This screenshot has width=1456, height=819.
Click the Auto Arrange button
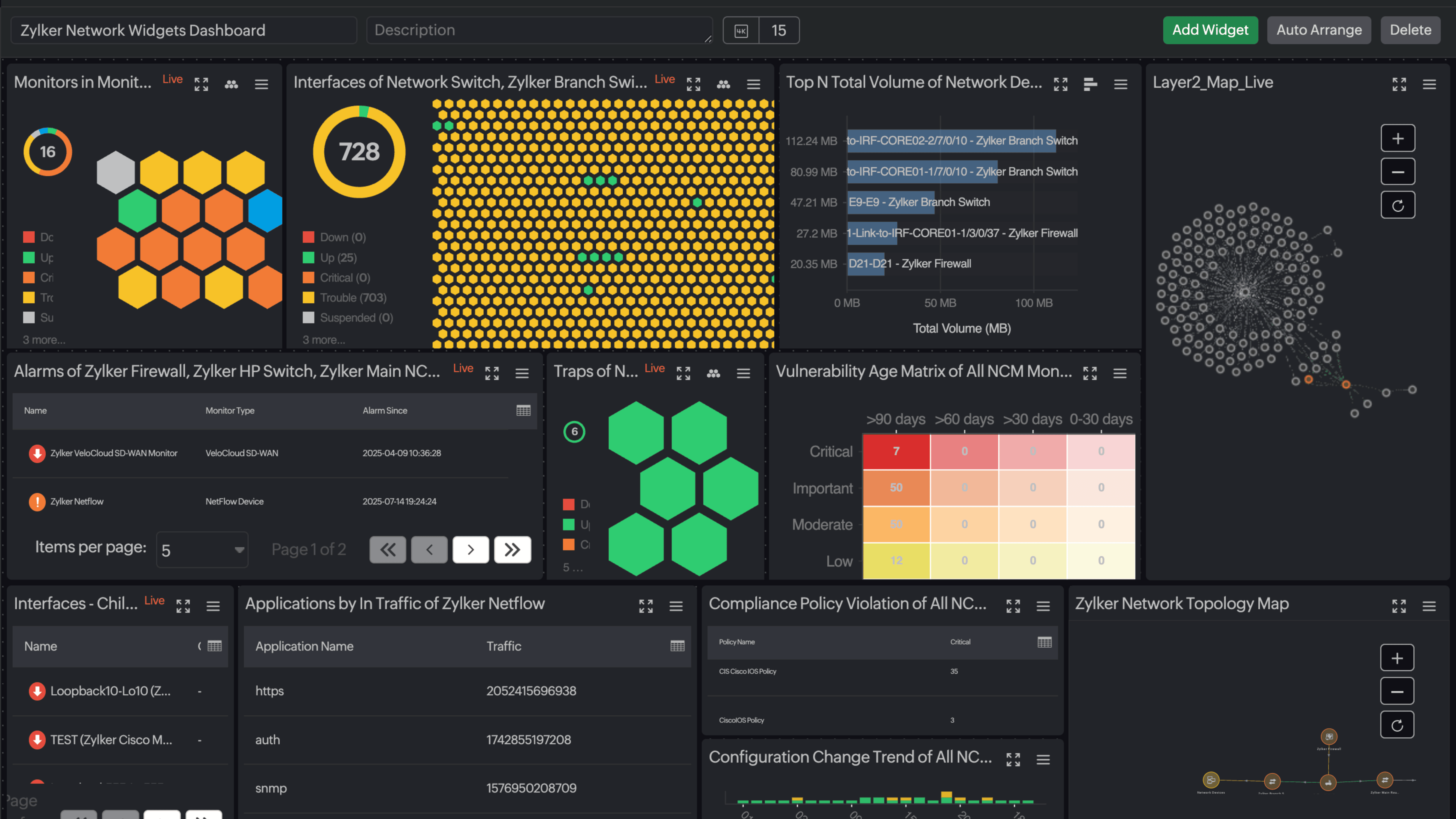coord(1319,30)
